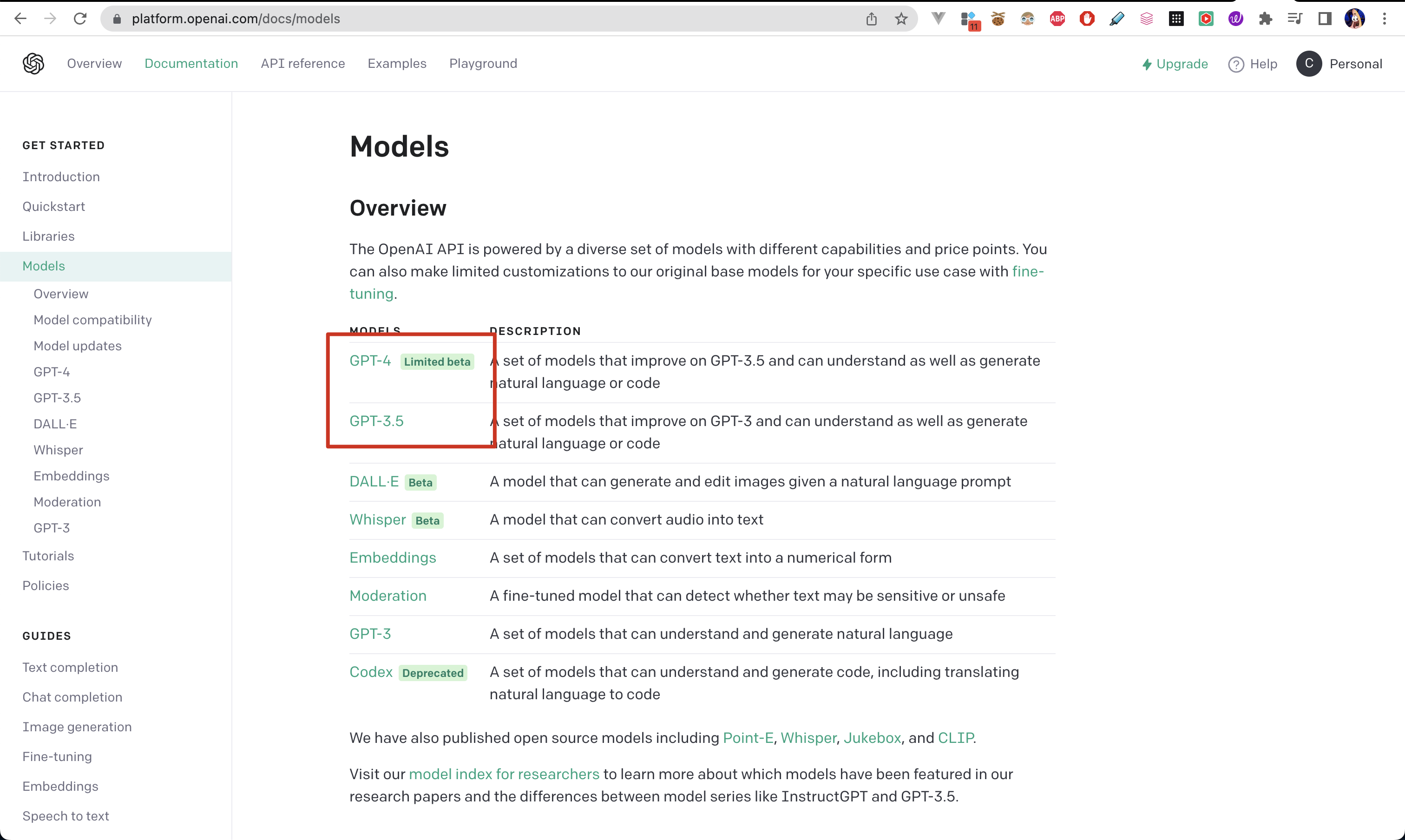Click the share icon in the address bar

pyautogui.click(x=871, y=18)
